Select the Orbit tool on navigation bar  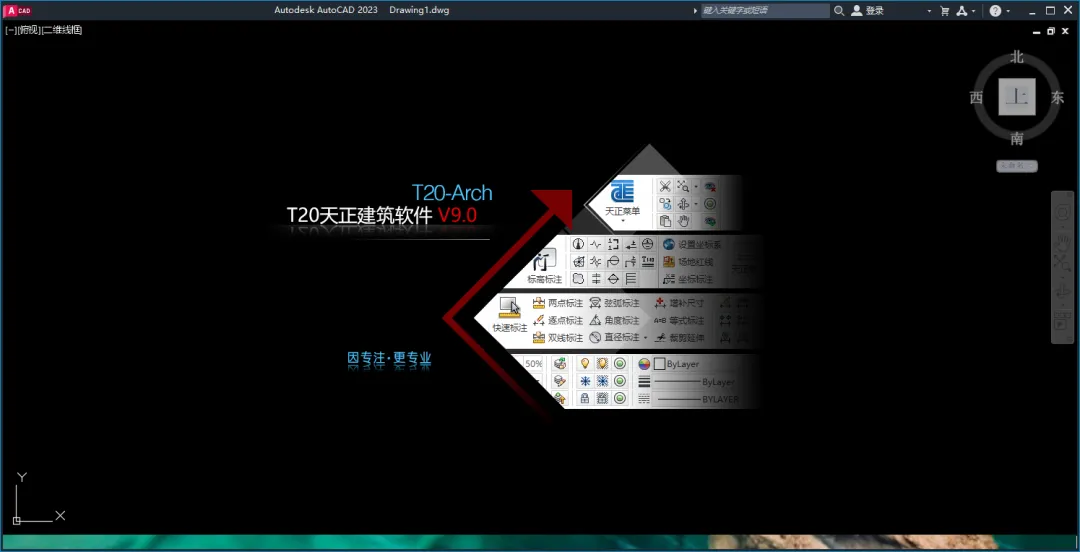click(x=1062, y=292)
